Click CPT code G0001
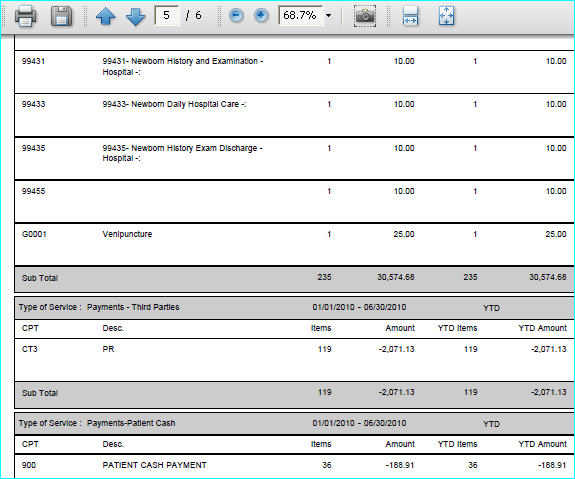Viewport: 575px width, 479px height. coord(34,234)
